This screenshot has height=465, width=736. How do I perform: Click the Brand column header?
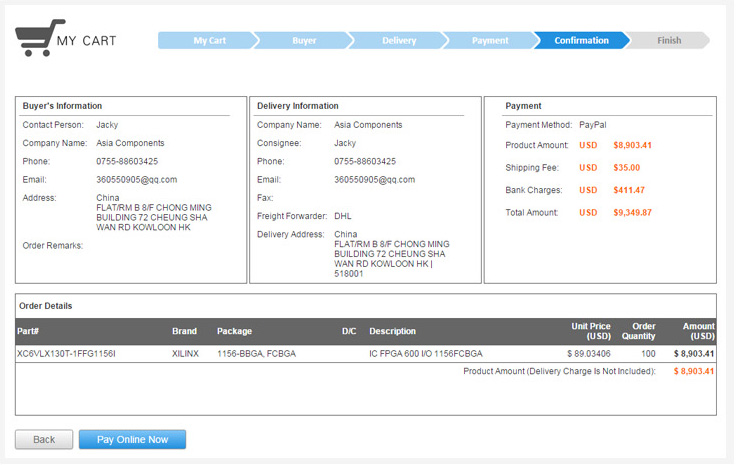tap(184, 332)
